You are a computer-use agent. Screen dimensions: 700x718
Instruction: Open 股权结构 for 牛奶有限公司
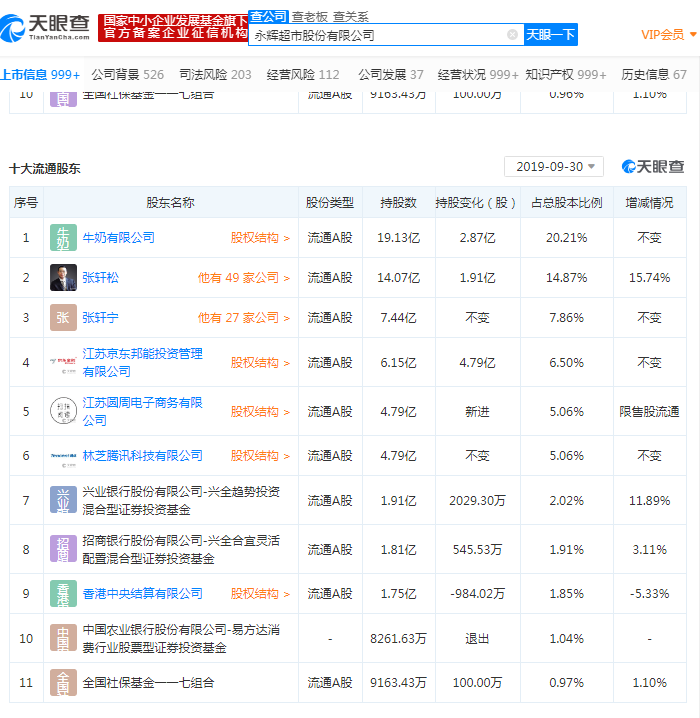coord(260,238)
